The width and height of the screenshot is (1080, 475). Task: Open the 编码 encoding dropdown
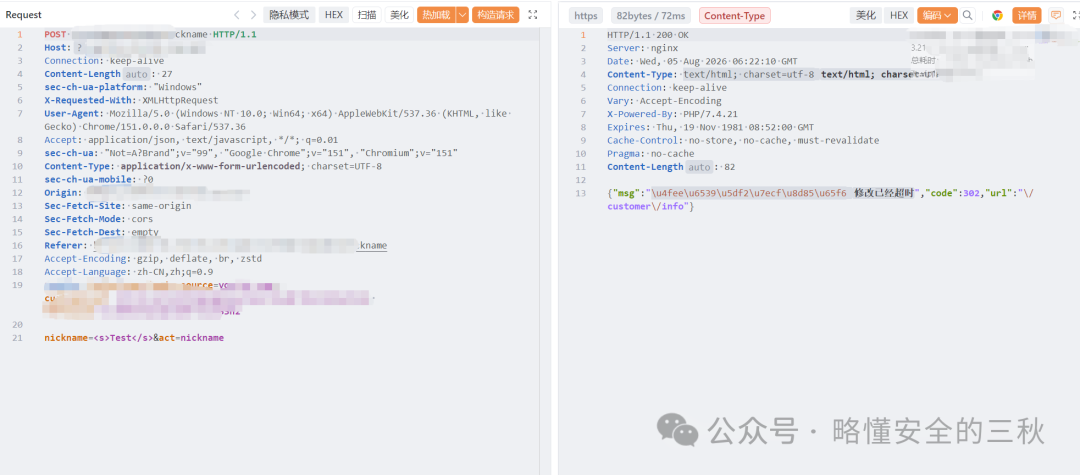937,15
